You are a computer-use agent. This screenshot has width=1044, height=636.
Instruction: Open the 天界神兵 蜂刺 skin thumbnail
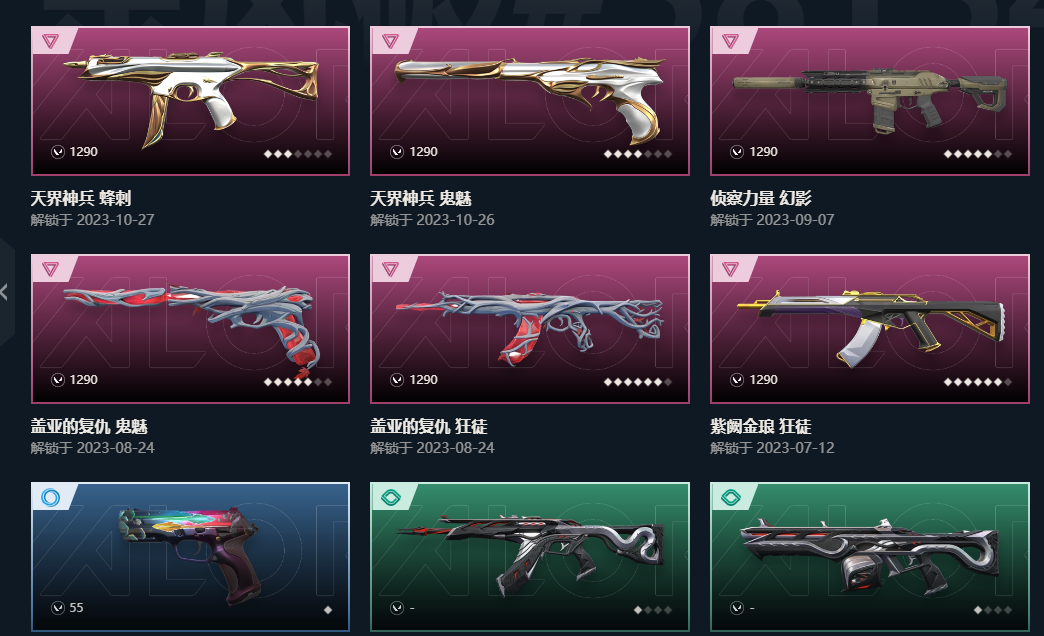click(190, 101)
